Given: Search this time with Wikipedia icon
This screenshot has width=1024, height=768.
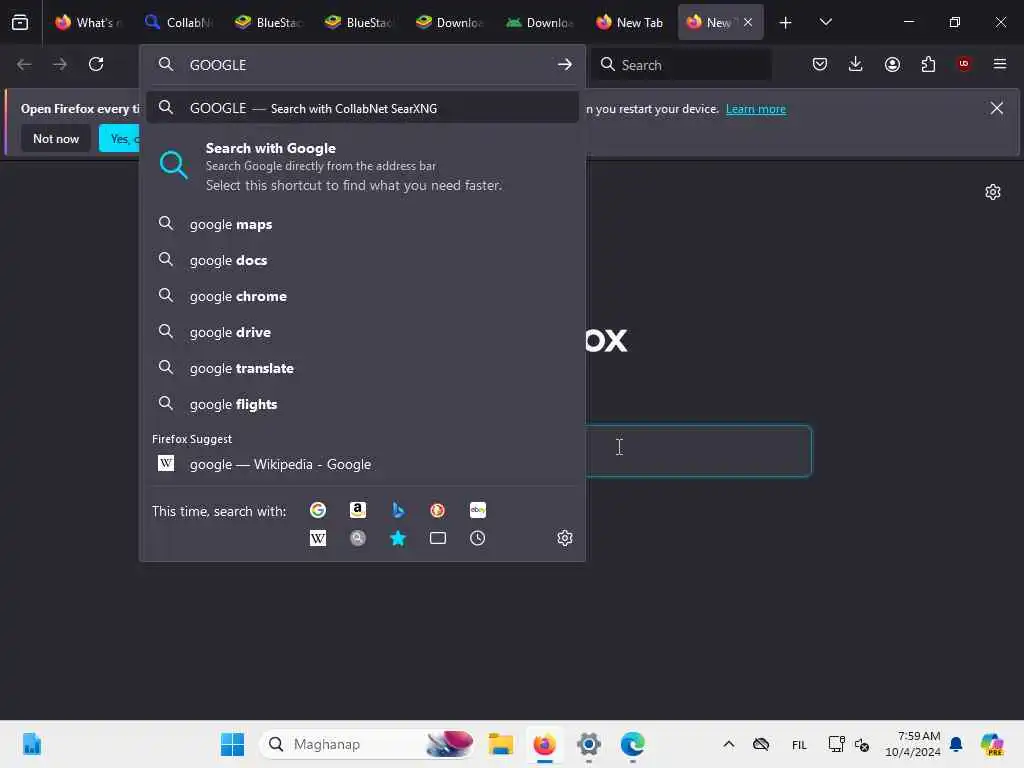Looking at the screenshot, I should coord(318,538).
